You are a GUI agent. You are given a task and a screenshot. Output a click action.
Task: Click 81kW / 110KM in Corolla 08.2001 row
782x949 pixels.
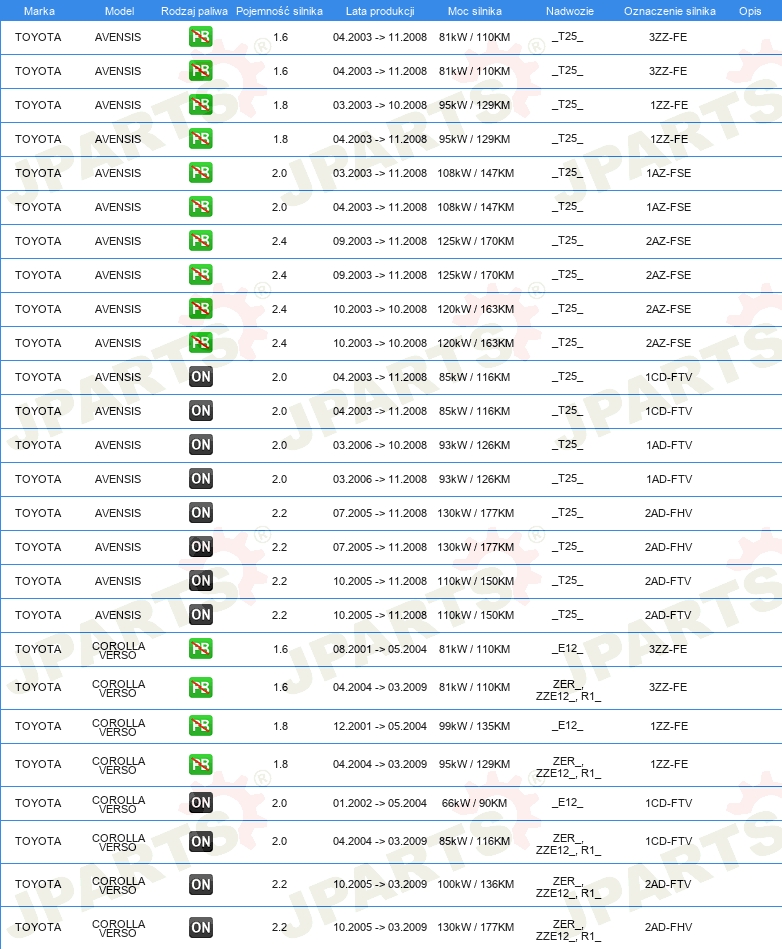click(475, 649)
